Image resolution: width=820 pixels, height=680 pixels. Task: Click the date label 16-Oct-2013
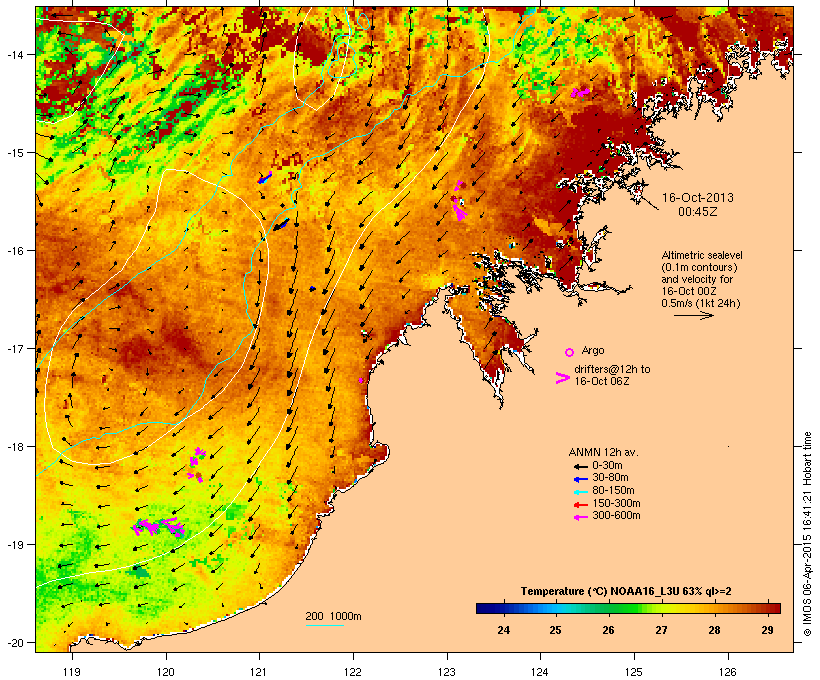(x=698, y=198)
